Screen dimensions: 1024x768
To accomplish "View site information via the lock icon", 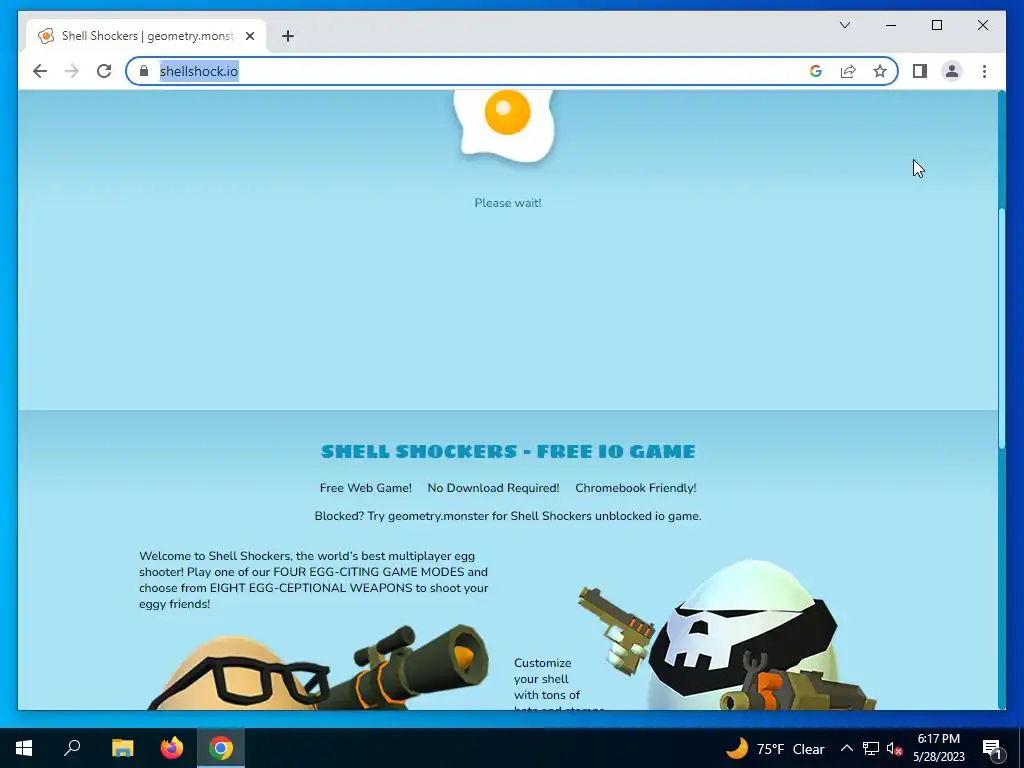I will (x=144, y=71).
